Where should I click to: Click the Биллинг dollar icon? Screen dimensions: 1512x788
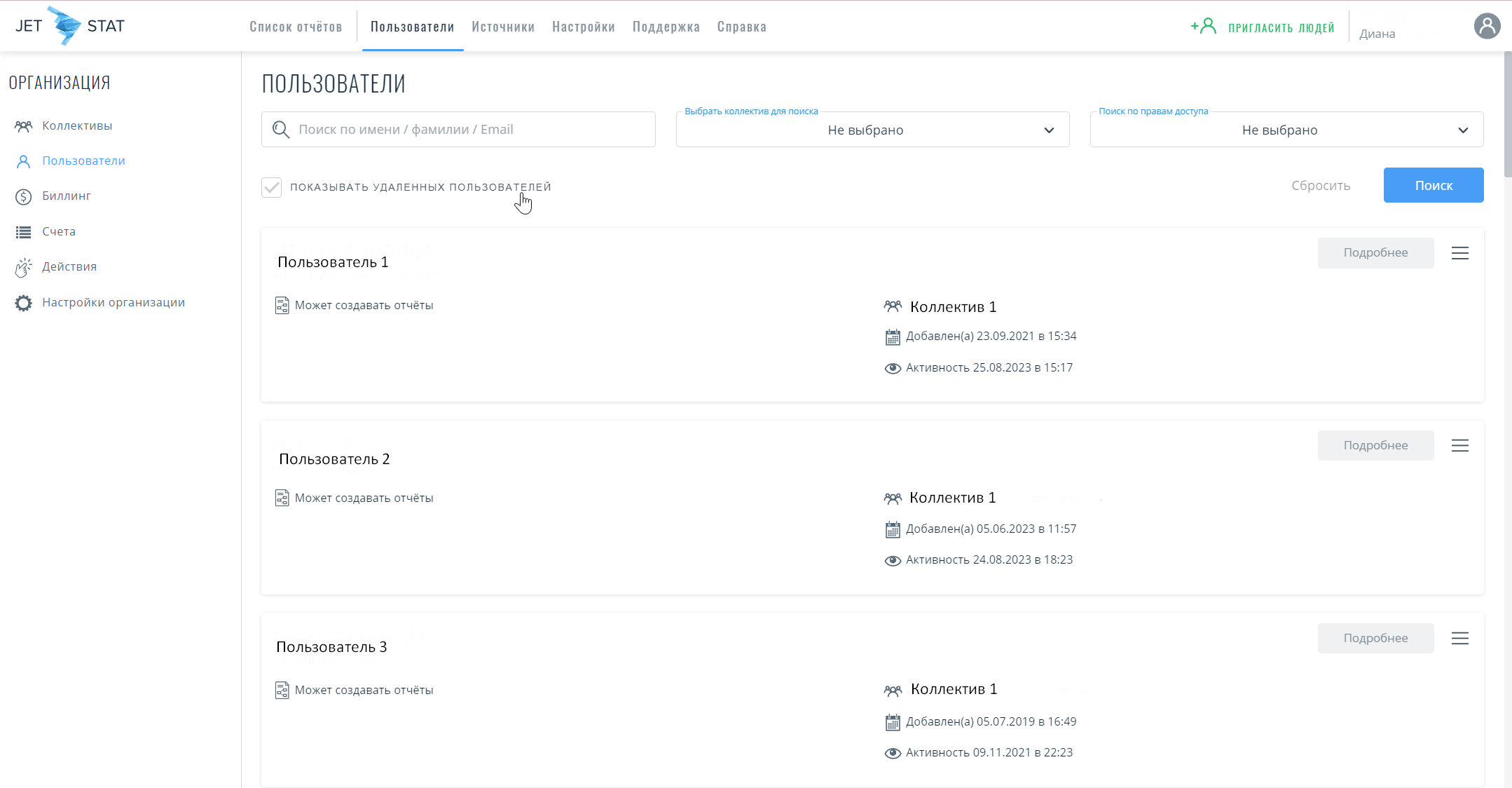[23, 196]
